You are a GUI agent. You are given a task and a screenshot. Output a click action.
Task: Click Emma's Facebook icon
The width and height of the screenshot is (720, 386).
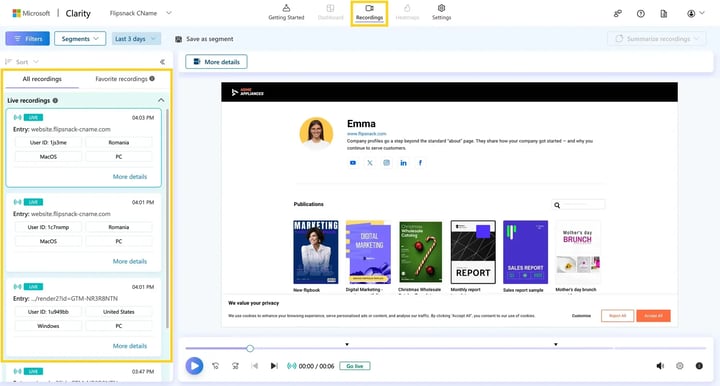[420, 163]
